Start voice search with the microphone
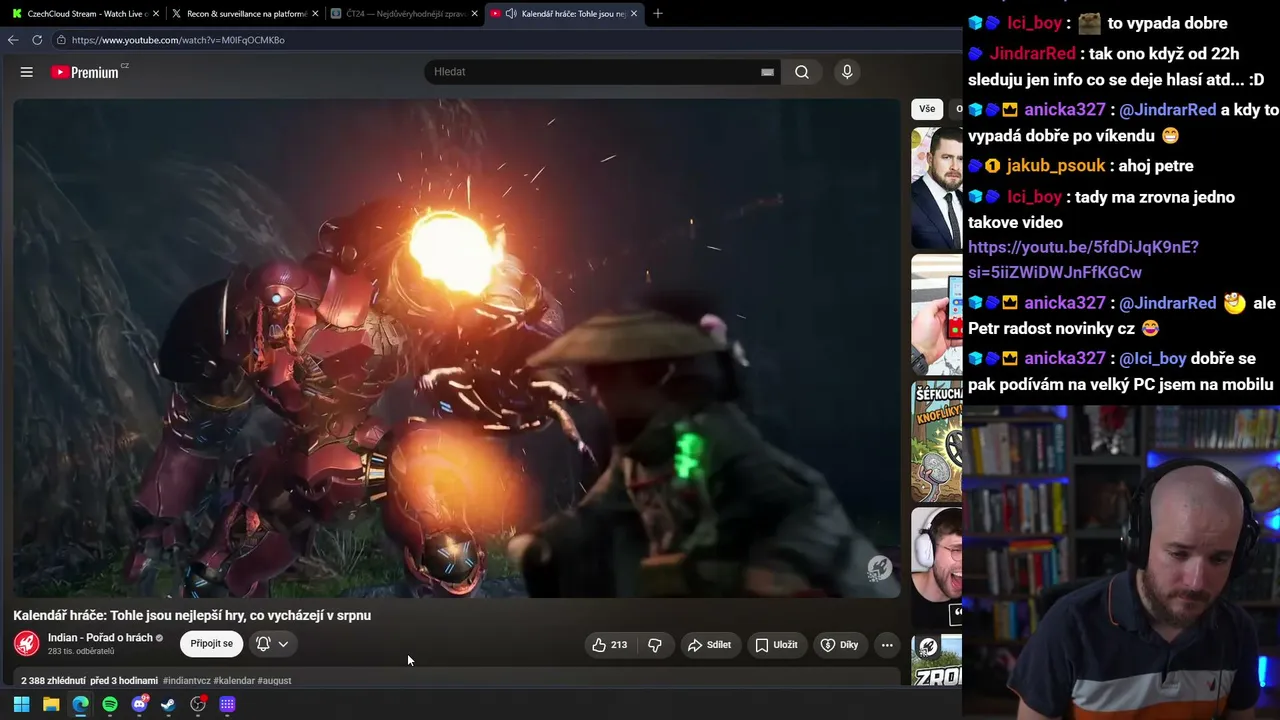The width and height of the screenshot is (1280, 720). tap(847, 72)
